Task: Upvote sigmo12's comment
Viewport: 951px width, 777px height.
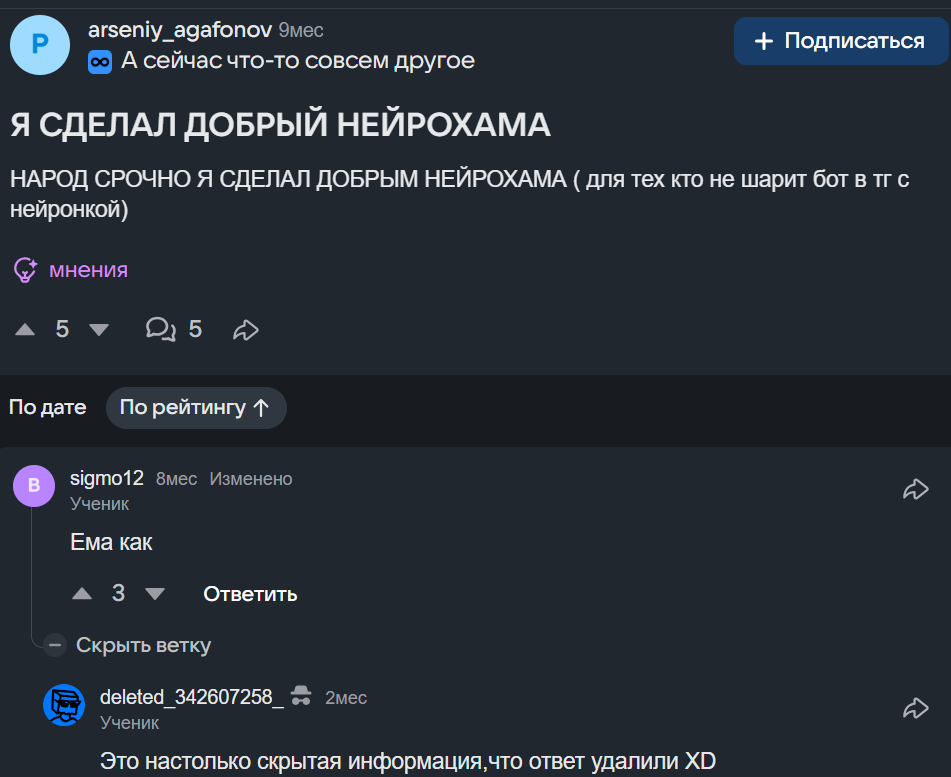Action: point(82,594)
